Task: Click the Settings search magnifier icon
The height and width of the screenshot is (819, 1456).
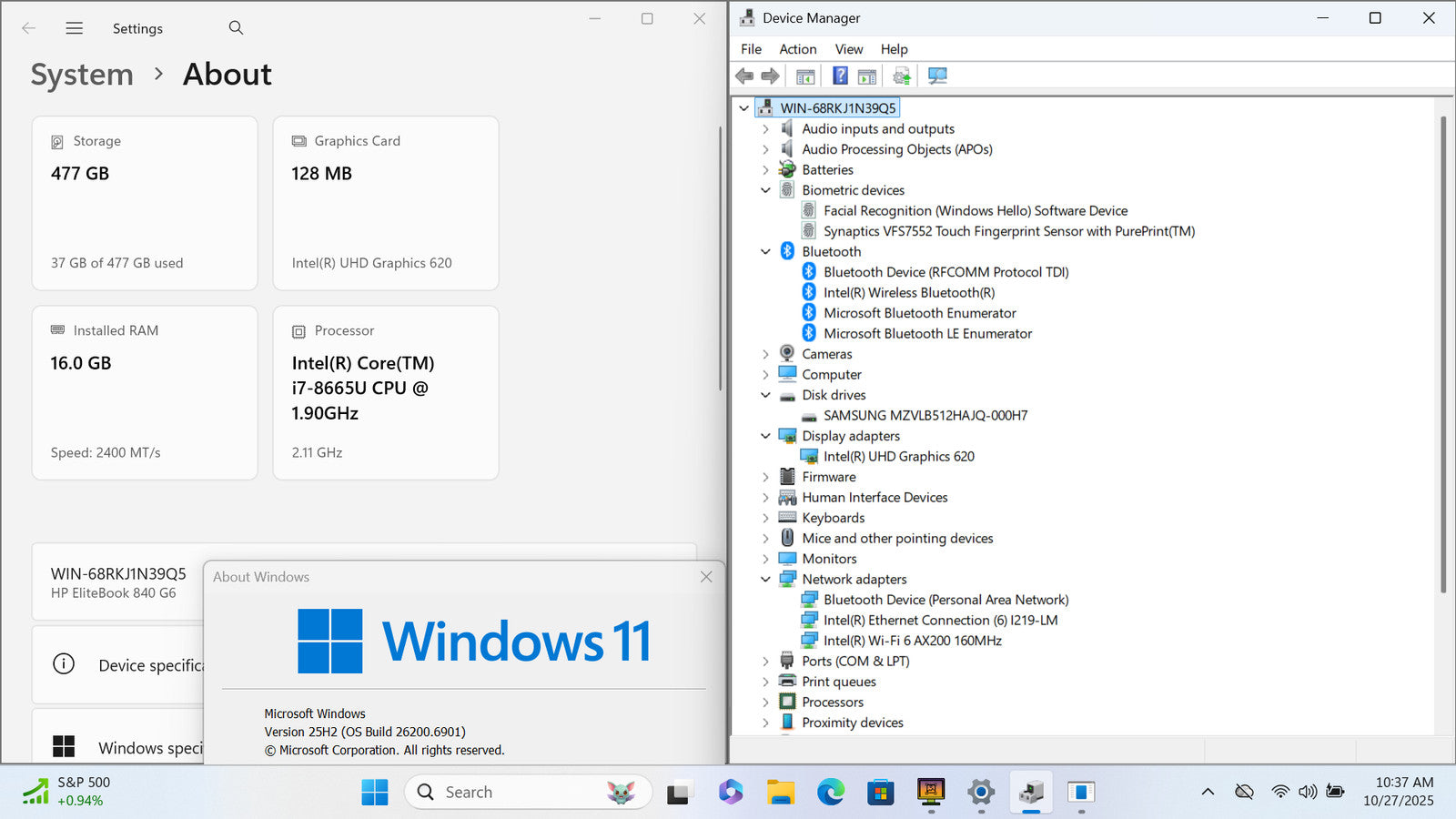Action: (236, 28)
